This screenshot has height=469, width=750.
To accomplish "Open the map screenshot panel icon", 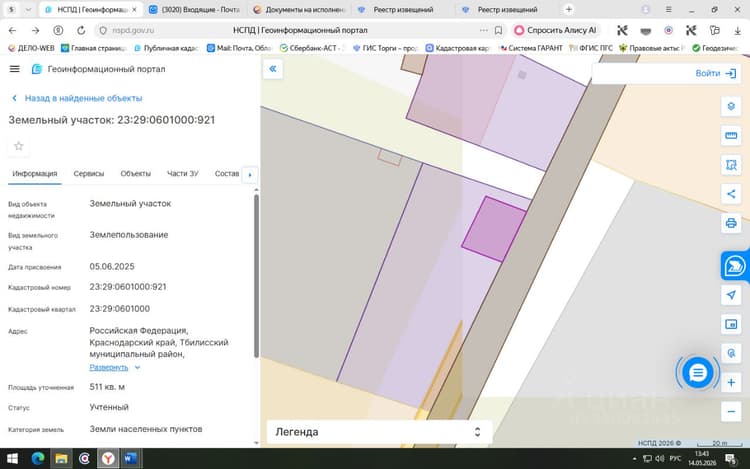I will click(x=731, y=324).
